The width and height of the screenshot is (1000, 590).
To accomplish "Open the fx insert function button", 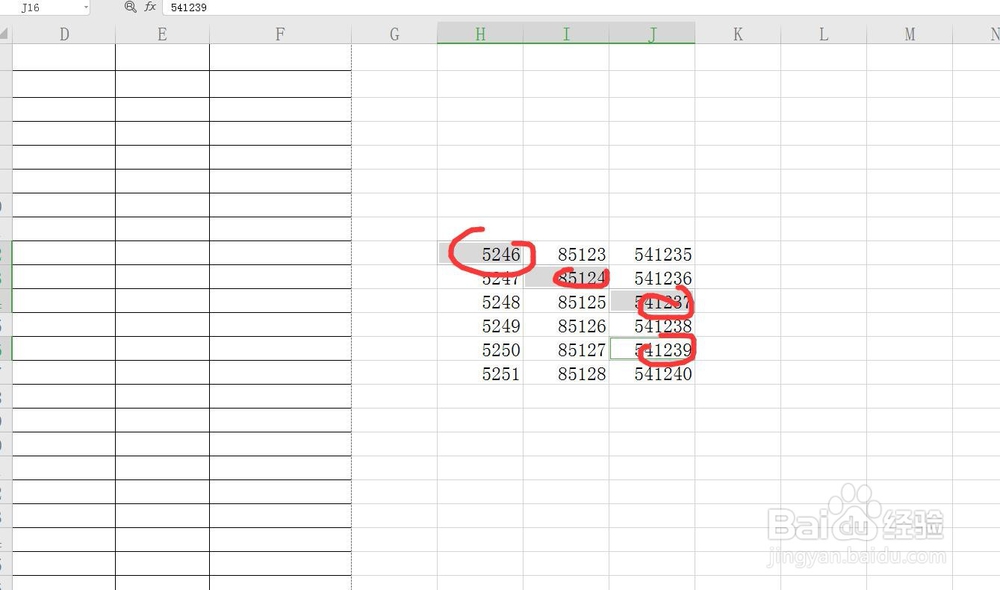I will click(151, 7).
